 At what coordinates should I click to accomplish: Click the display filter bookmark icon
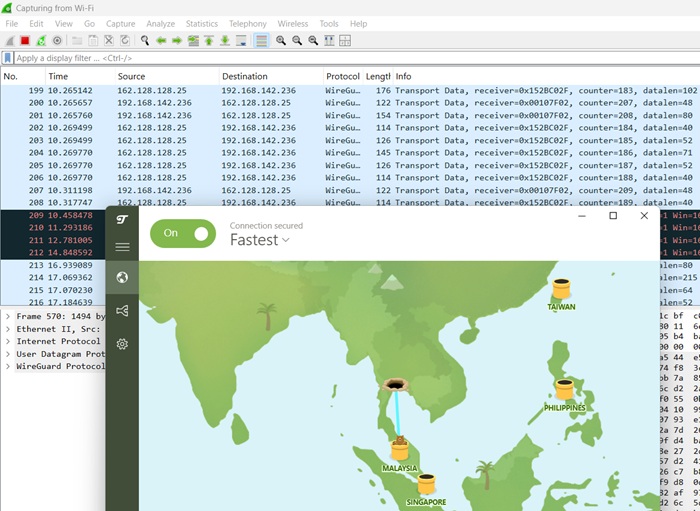tap(7, 58)
